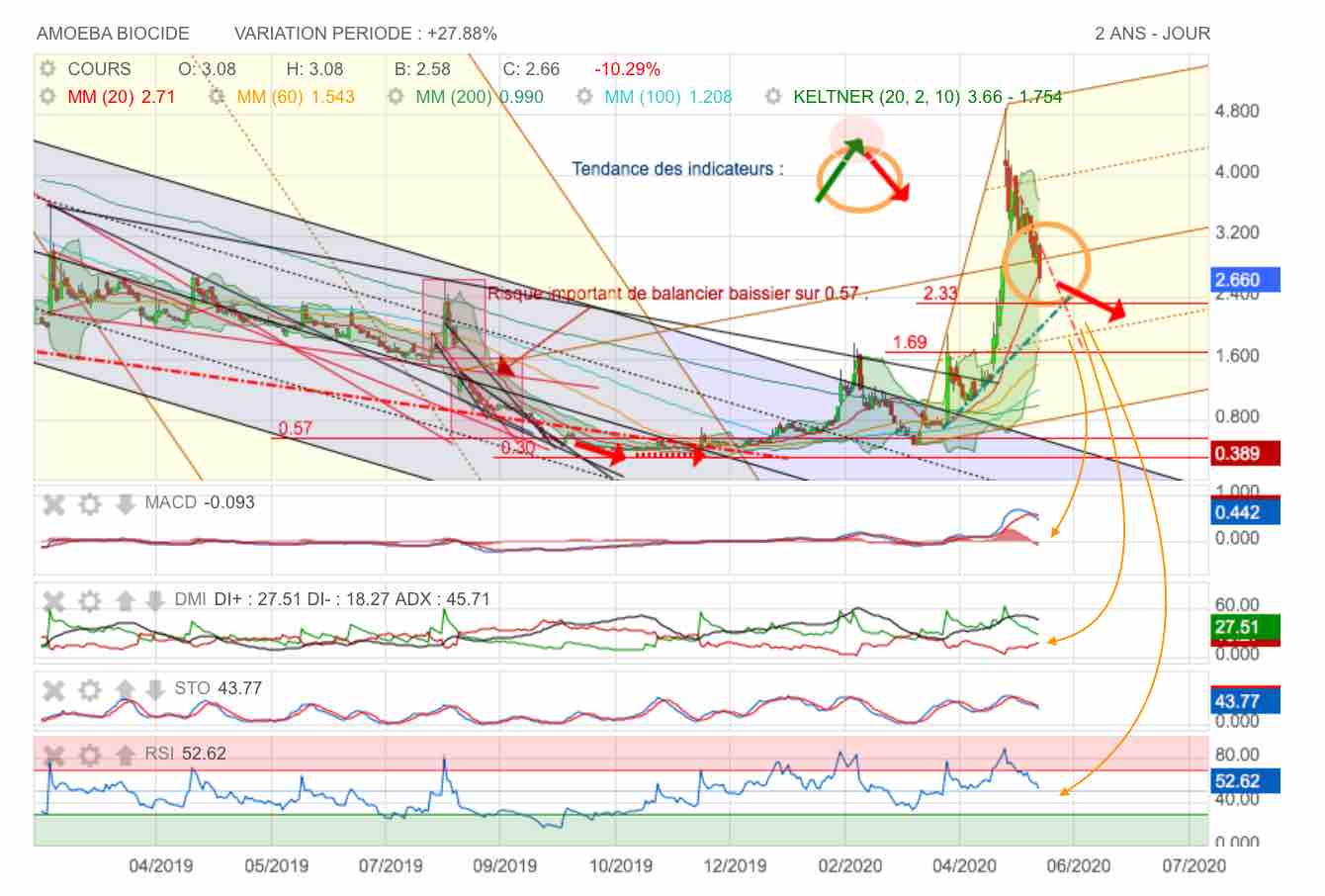Move STO panel down

click(155, 688)
